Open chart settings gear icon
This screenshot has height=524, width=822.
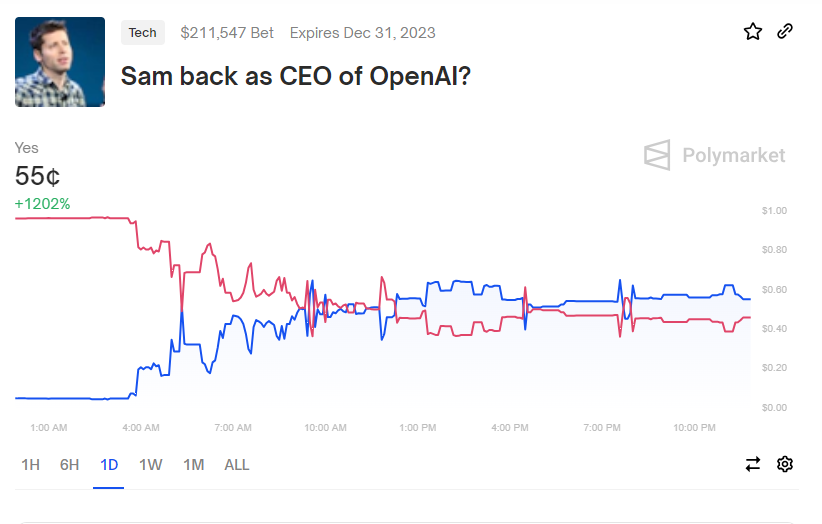[x=785, y=464]
